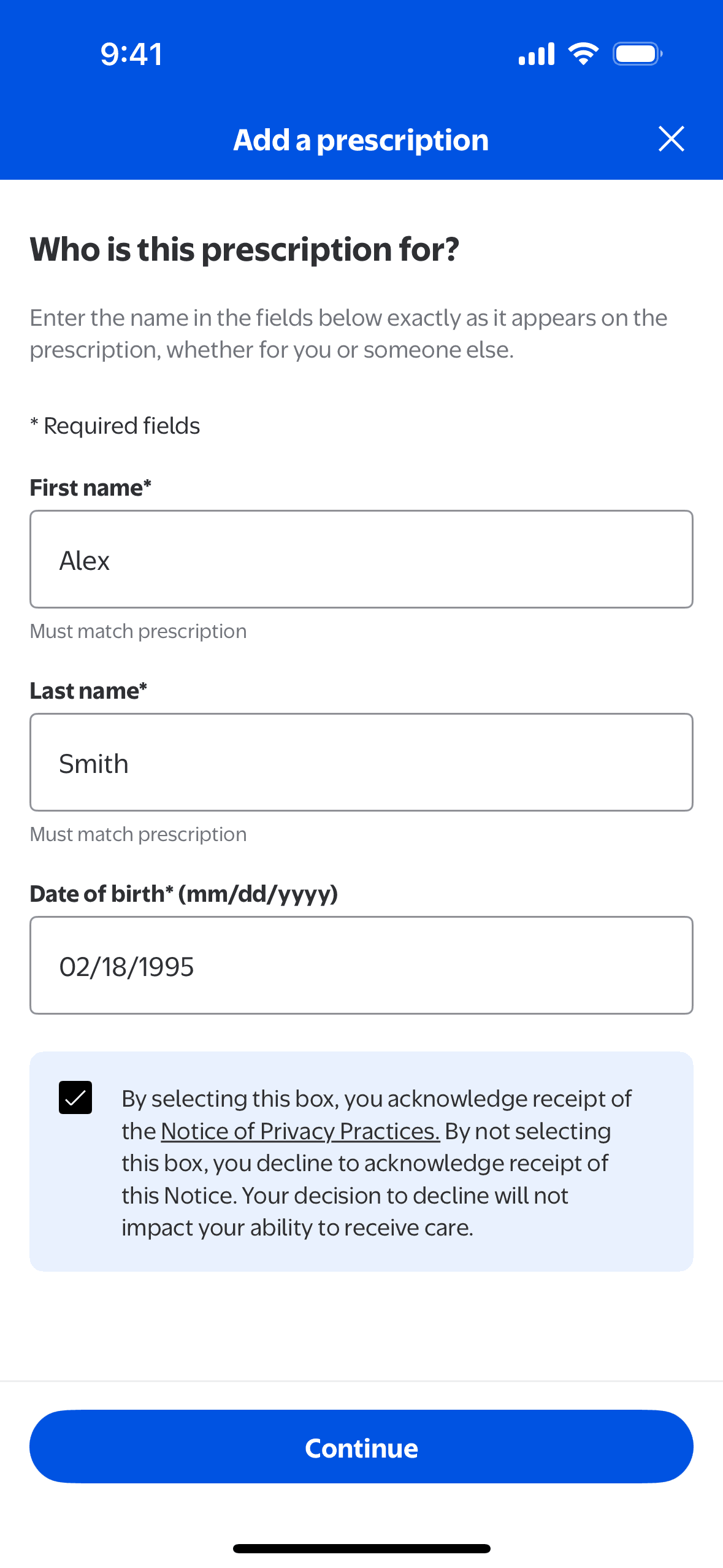Viewport: 723px width, 1568px height.
Task: Tap the Last name* label
Action: tap(88, 691)
